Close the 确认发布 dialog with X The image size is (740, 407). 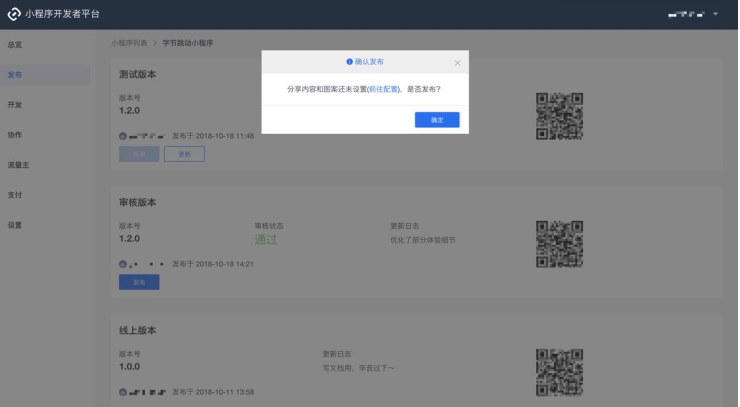457,63
